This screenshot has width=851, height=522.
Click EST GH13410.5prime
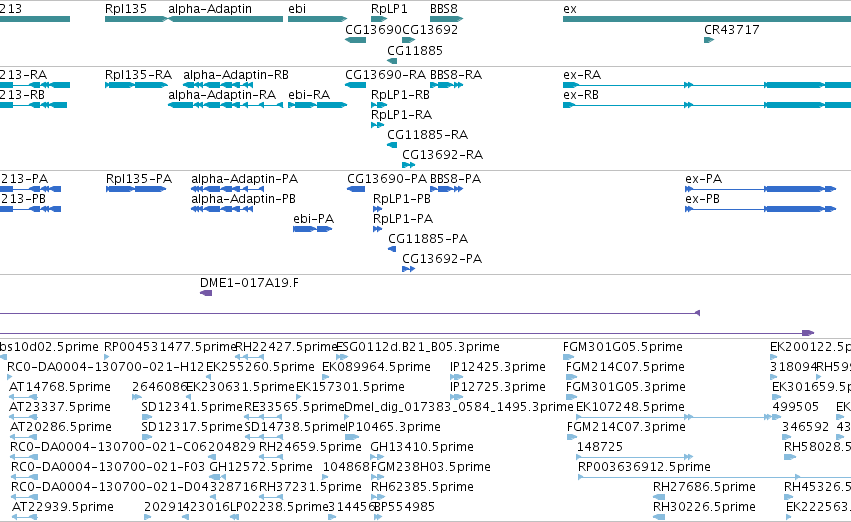422,447
